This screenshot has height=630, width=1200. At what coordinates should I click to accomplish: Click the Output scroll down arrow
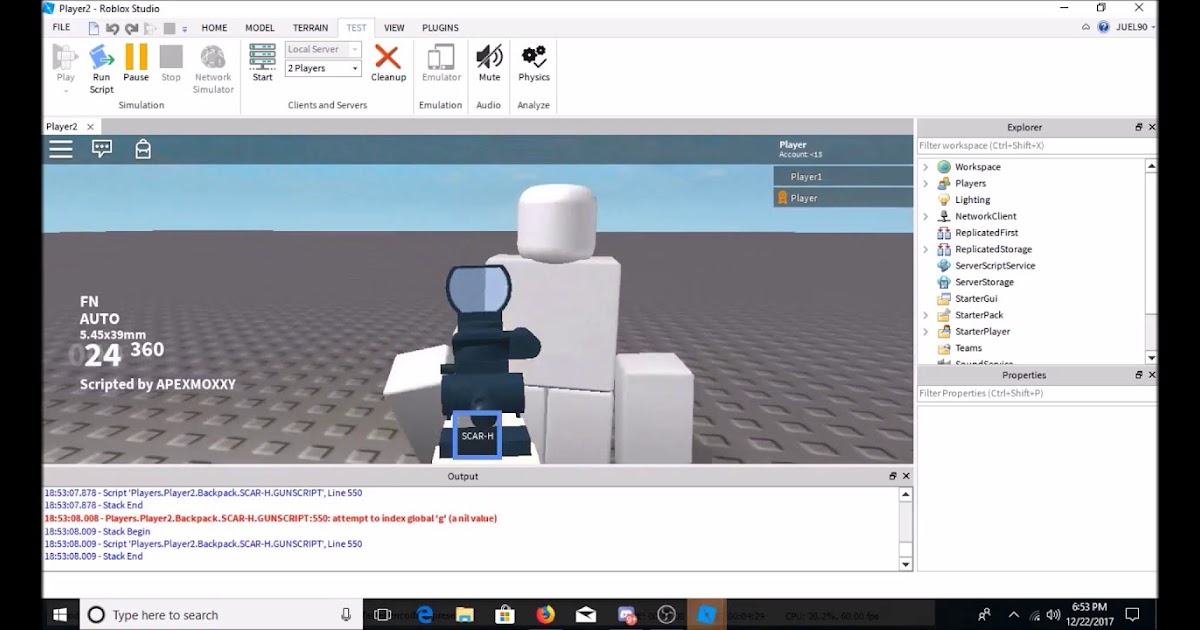pyautogui.click(x=906, y=565)
